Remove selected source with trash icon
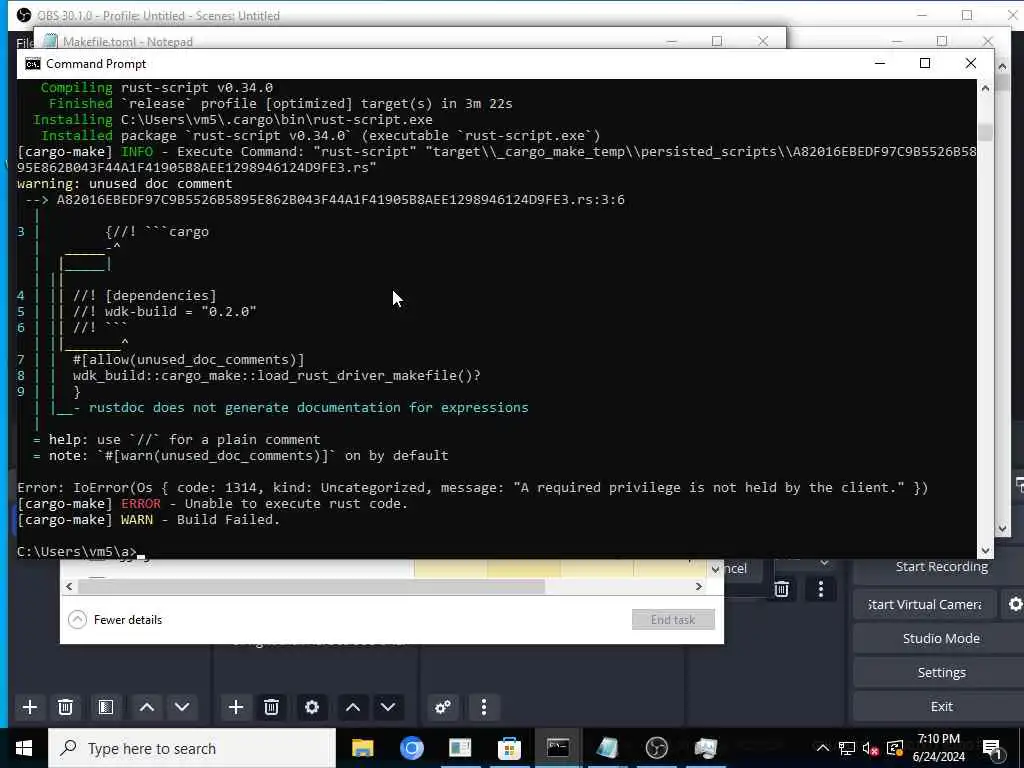The width and height of the screenshot is (1024, 768). click(272, 707)
